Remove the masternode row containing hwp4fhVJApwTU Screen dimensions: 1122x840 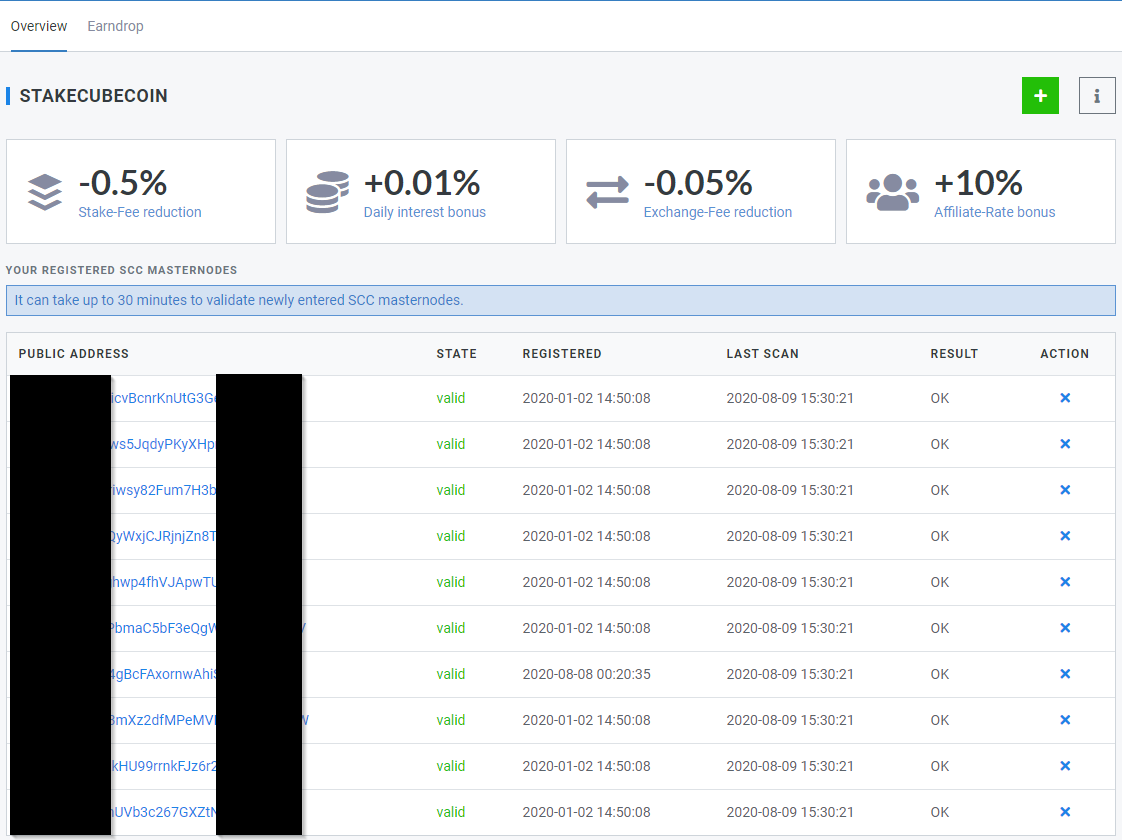(1065, 582)
